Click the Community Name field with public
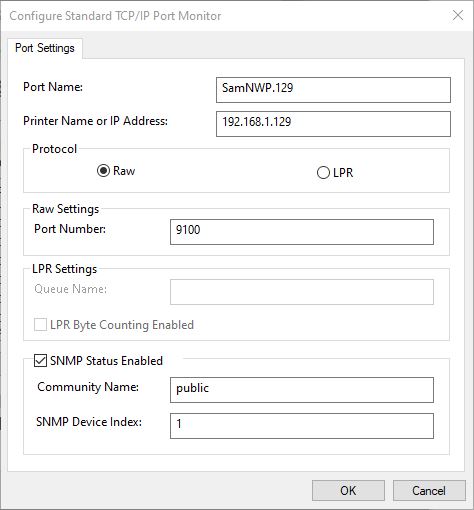This screenshot has height=510, width=474. [302, 390]
